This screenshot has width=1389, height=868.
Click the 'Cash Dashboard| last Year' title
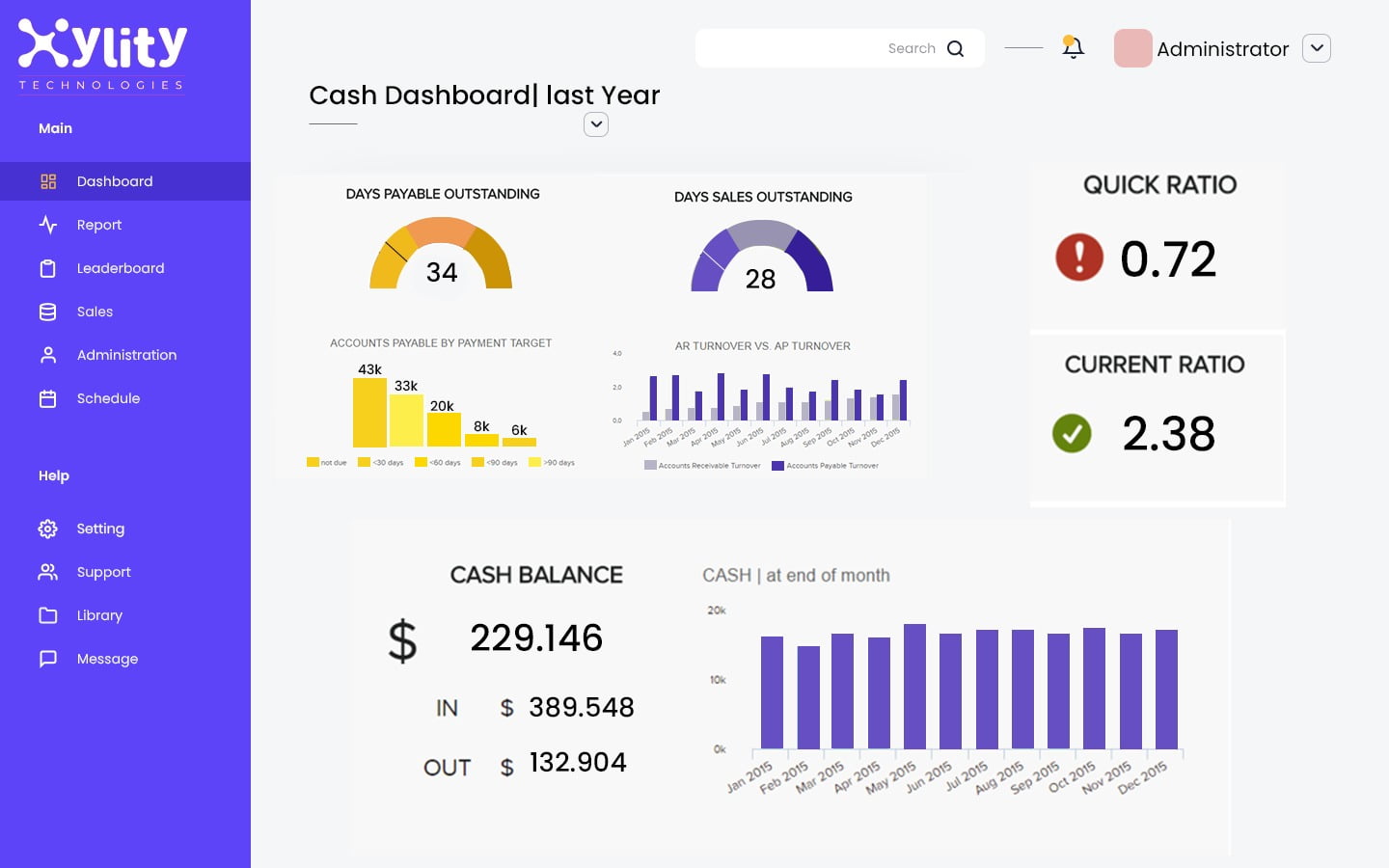click(484, 95)
